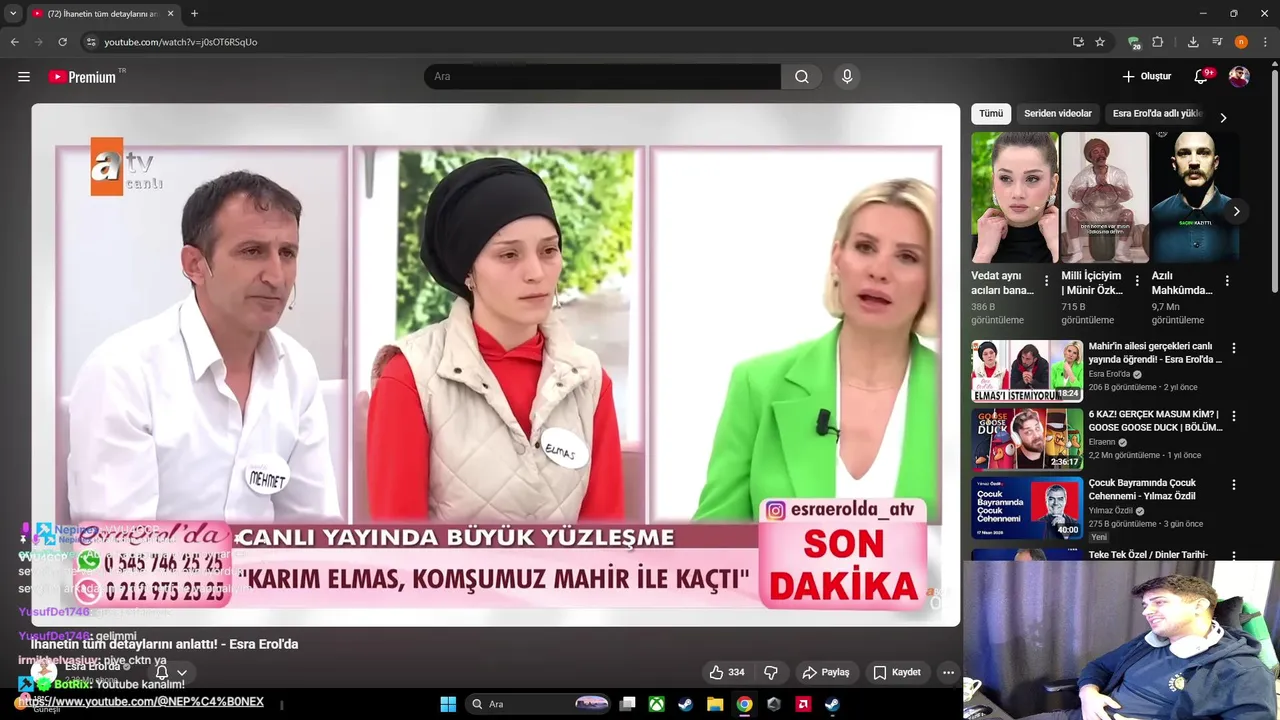
Task: Focus the YouTube Ara search box
Action: [x=602, y=77]
